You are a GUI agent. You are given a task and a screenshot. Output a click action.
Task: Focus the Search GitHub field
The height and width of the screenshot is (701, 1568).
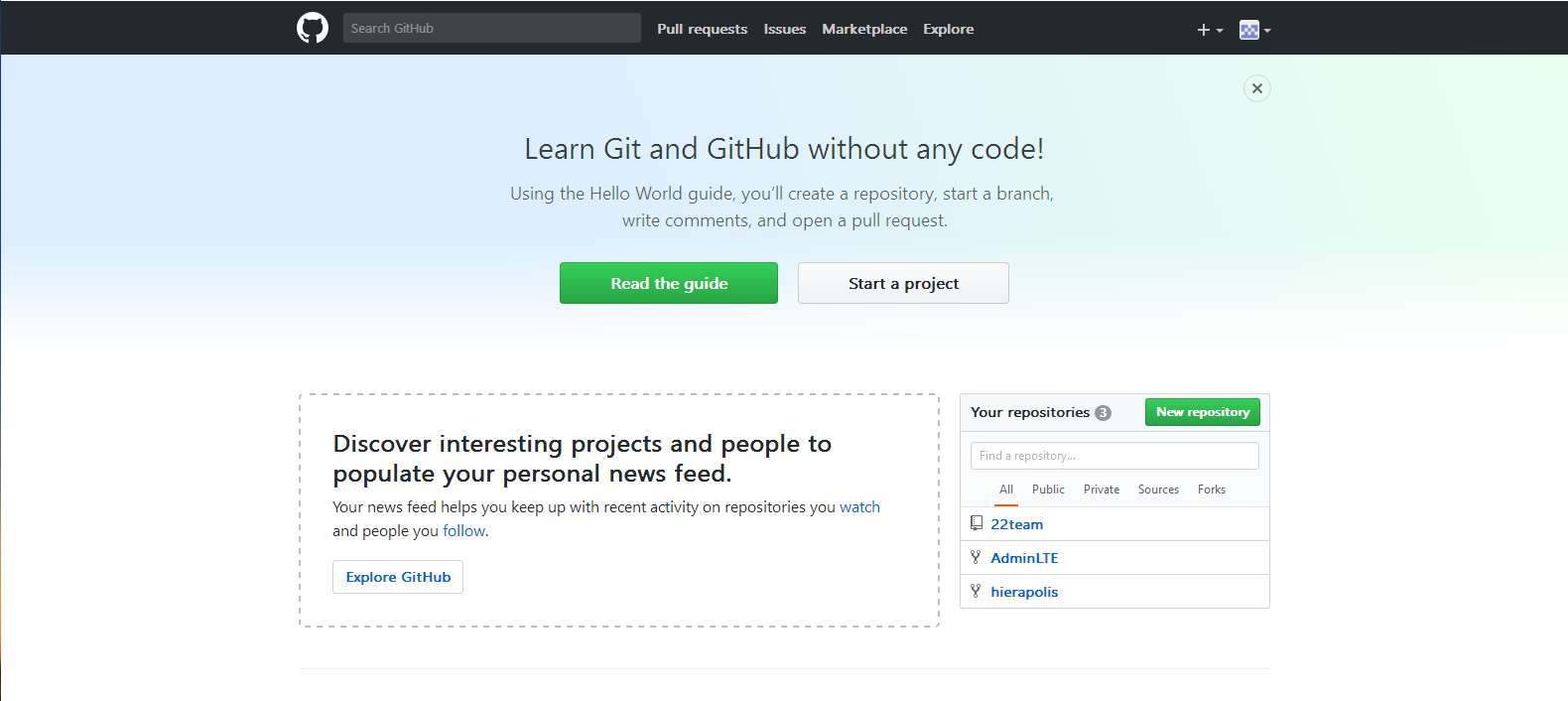[492, 28]
